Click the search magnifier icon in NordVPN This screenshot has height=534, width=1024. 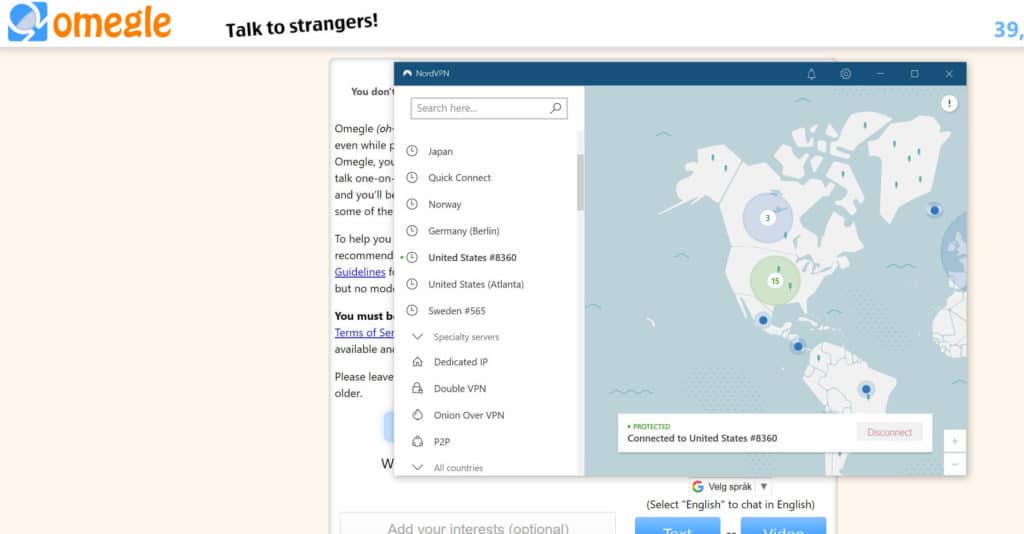(x=556, y=108)
